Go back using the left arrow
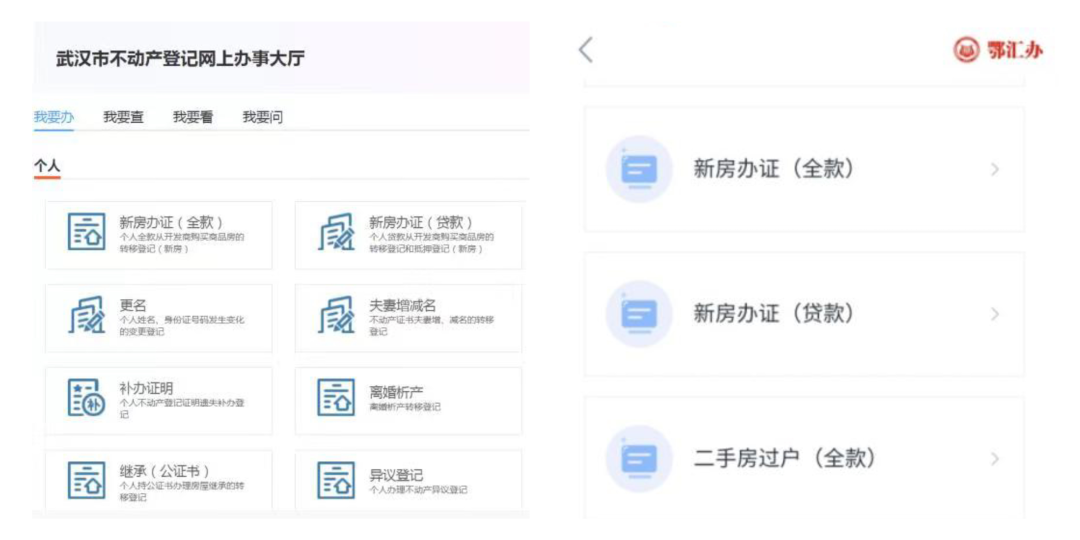 click(586, 50)
